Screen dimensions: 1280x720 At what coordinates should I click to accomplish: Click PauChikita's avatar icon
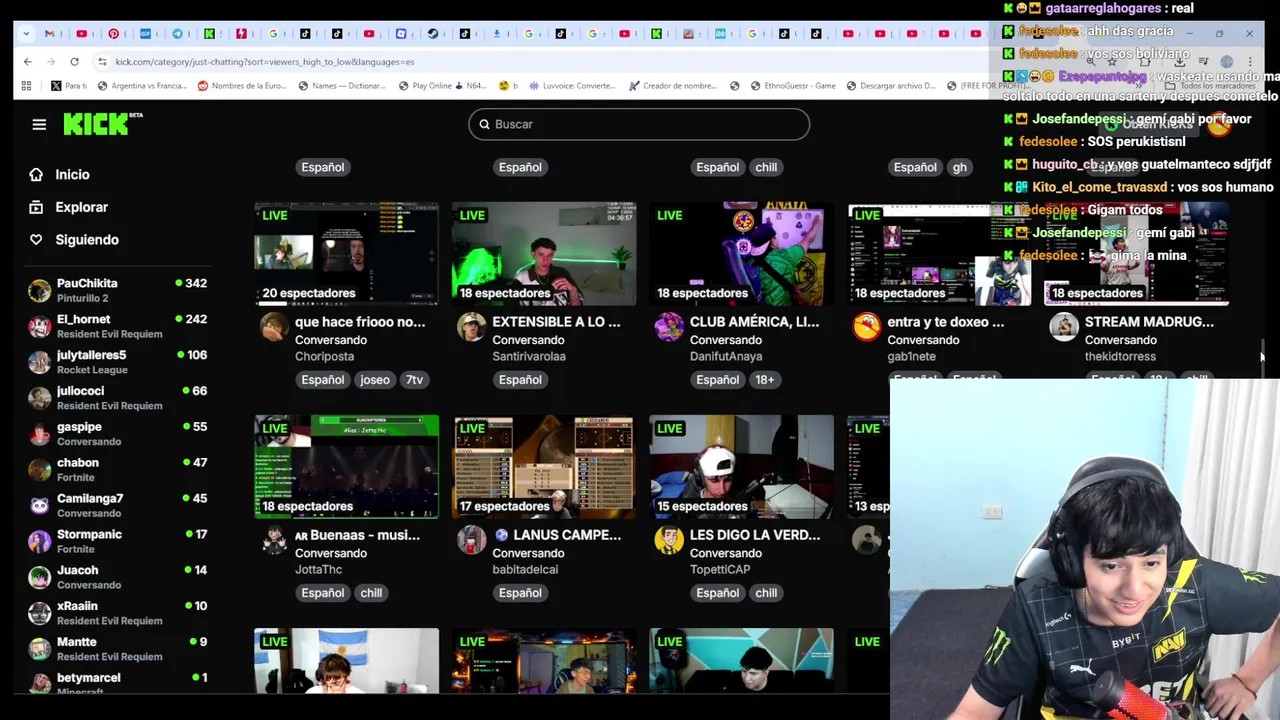(x=39, y=291)
